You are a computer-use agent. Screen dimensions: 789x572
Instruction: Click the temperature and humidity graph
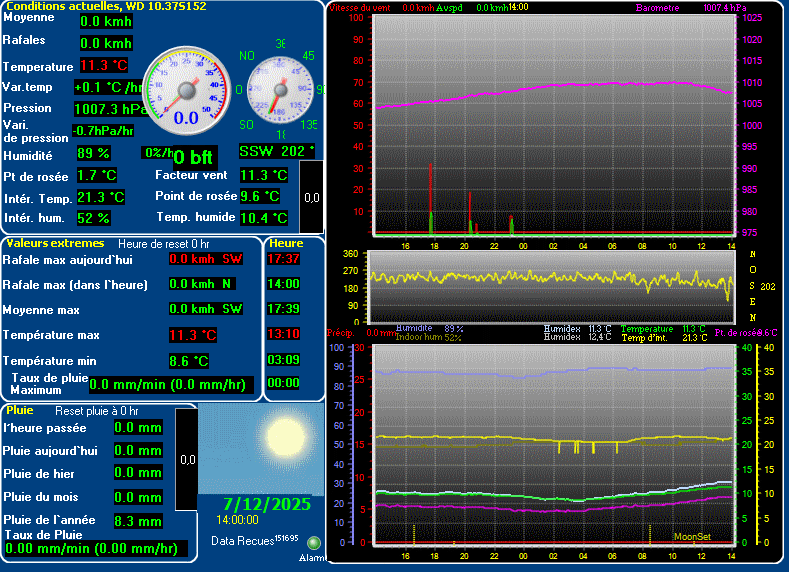(x=552, y=444)
